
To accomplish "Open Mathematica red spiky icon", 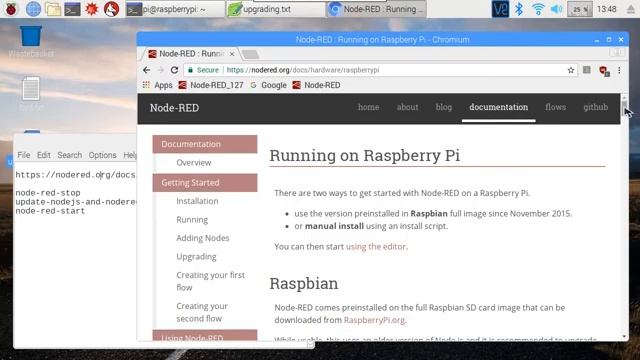I will point(92,9).
